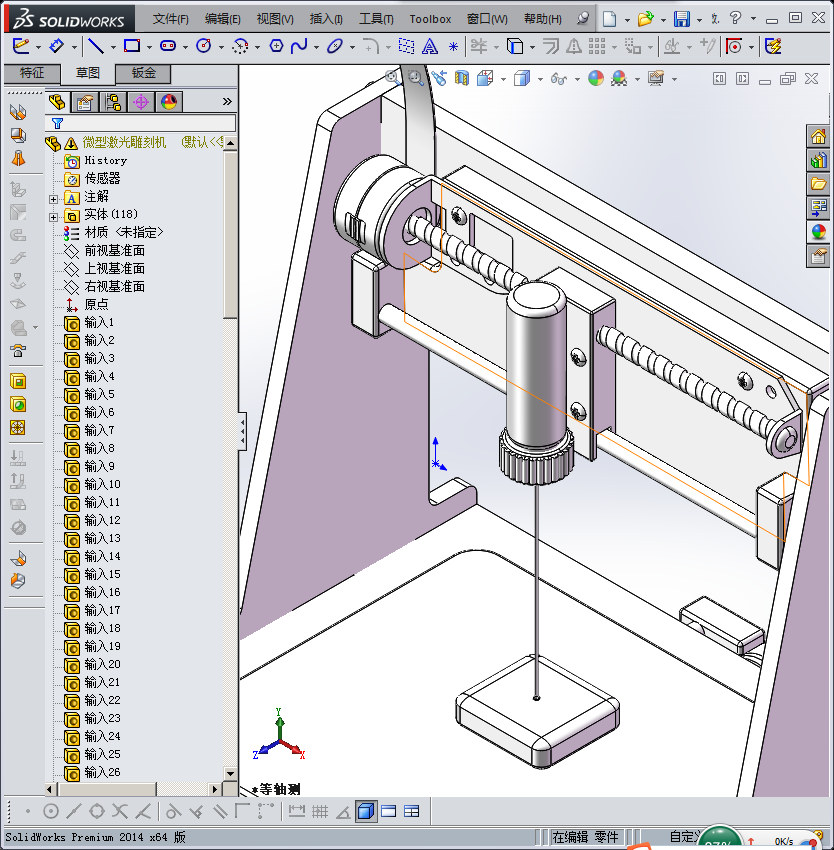Select the sketch Text tool
The width and height of the screenshot is (834, 850).
[429, 47]
